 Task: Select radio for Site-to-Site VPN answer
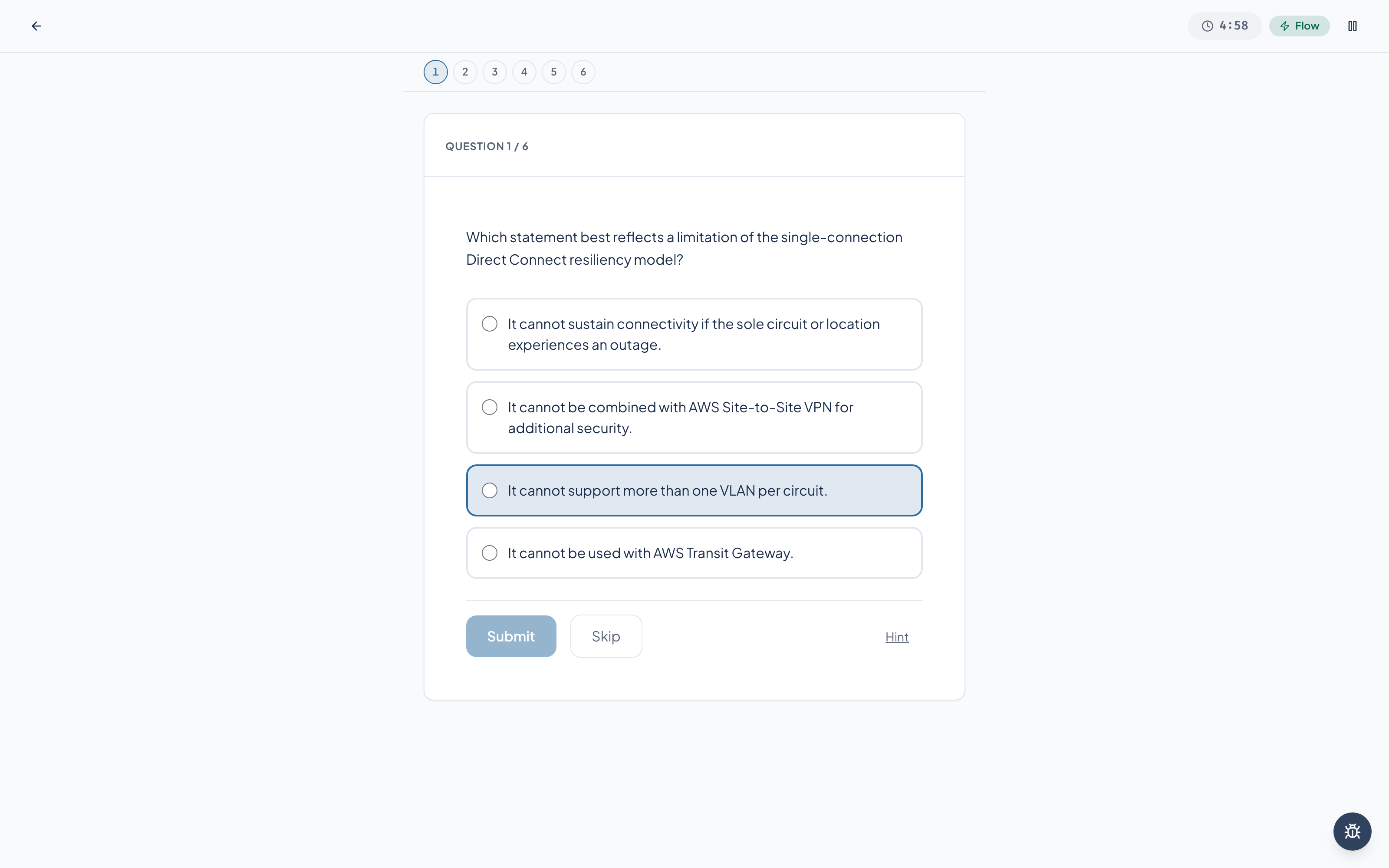click(x=490, y=407)
